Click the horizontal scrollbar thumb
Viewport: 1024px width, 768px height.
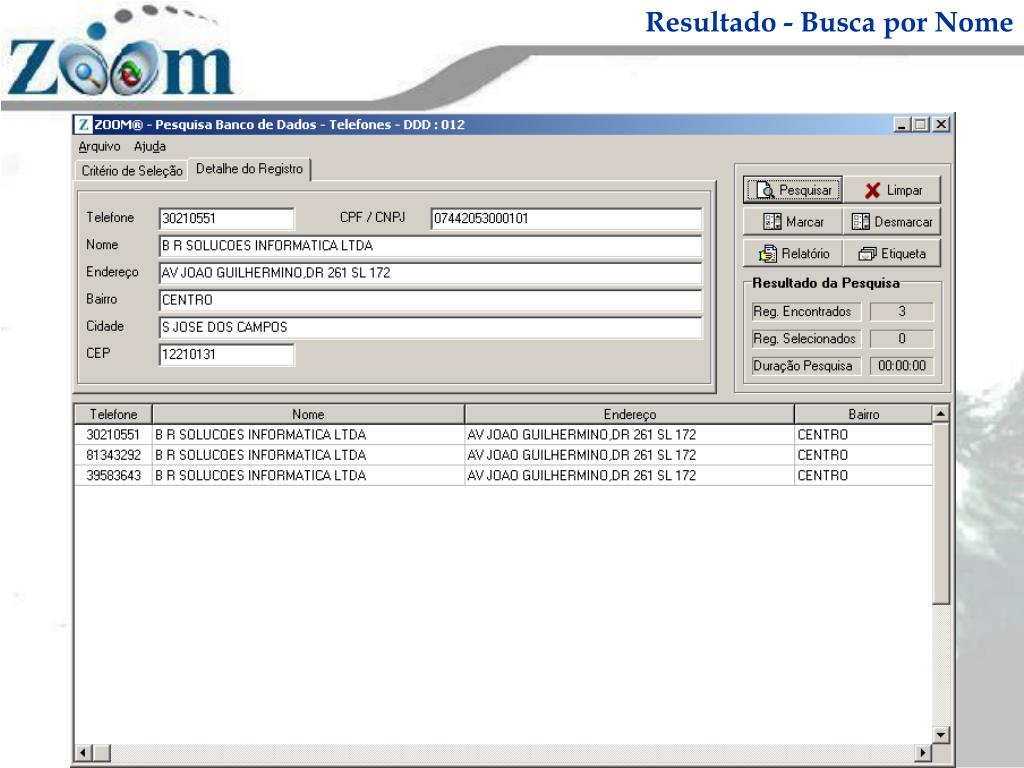pyautogui.click(x=101, y=752)
